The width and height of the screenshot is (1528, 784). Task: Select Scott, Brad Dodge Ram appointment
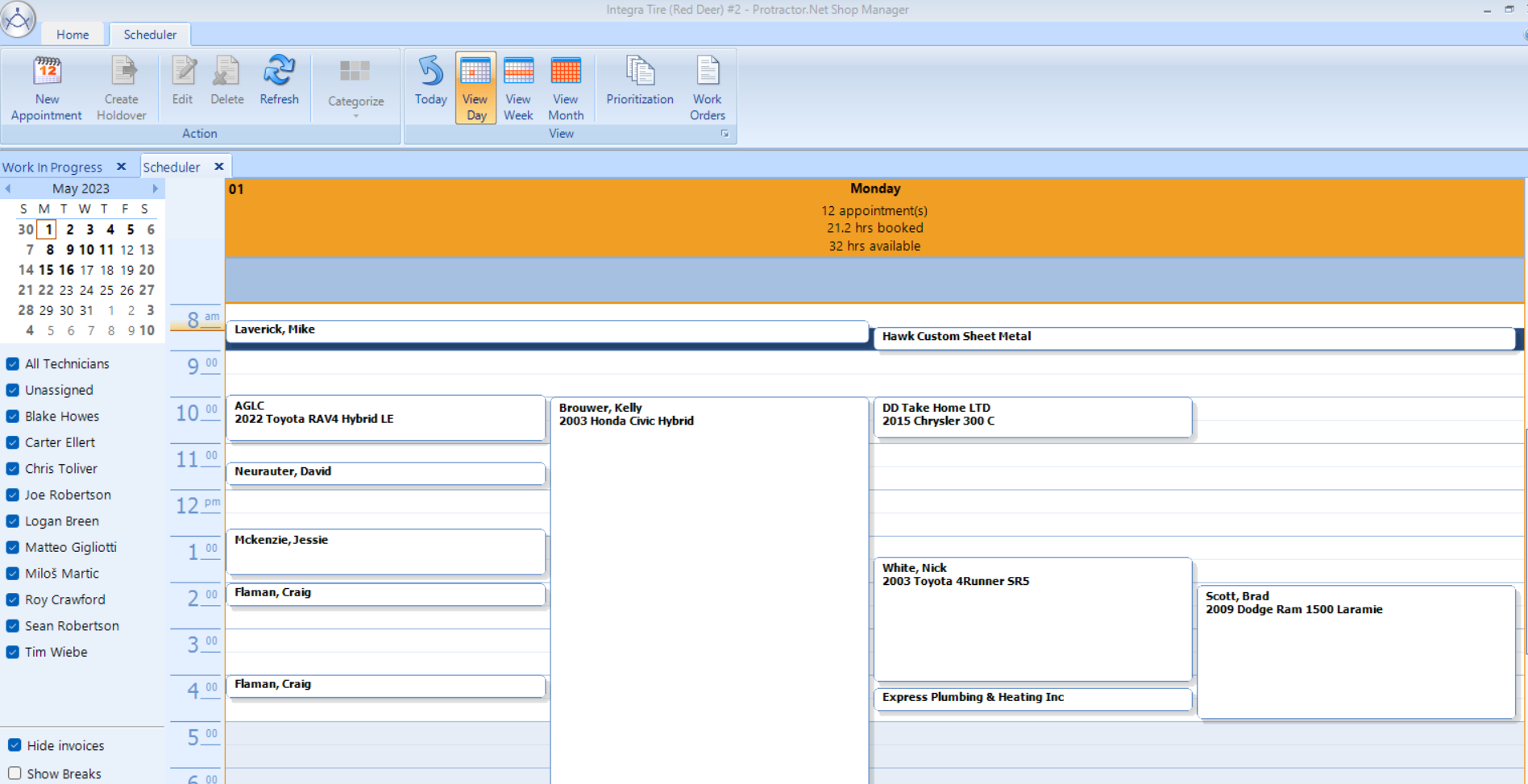point(1356,652)
